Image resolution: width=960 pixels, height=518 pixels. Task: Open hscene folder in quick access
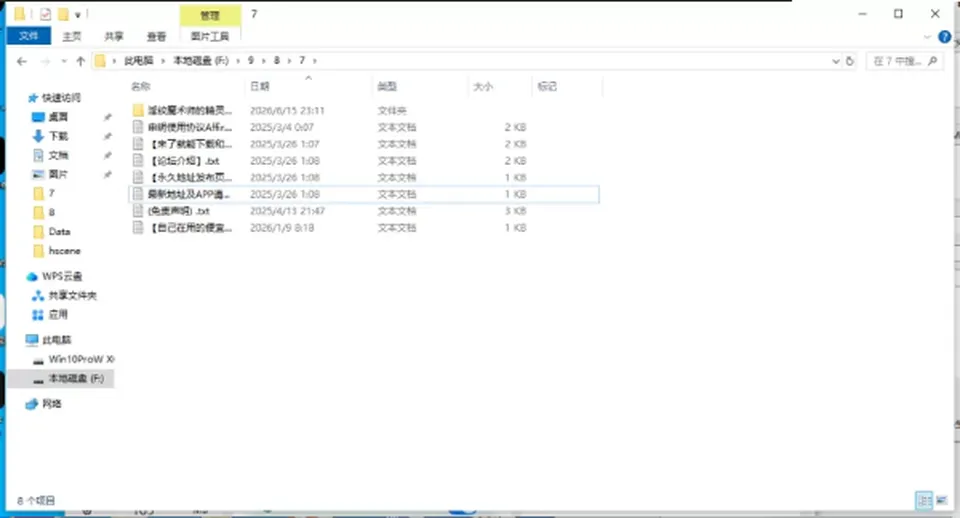pos(64,251)
